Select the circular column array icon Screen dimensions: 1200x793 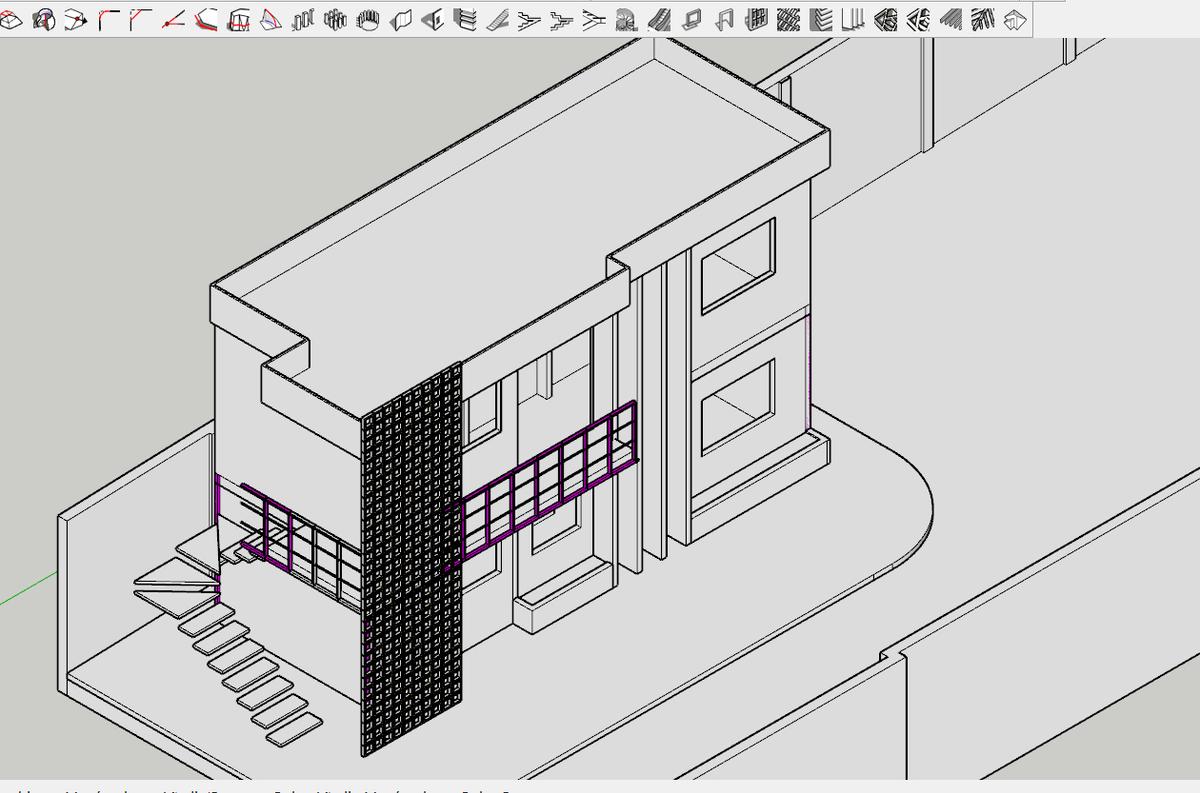368,19
